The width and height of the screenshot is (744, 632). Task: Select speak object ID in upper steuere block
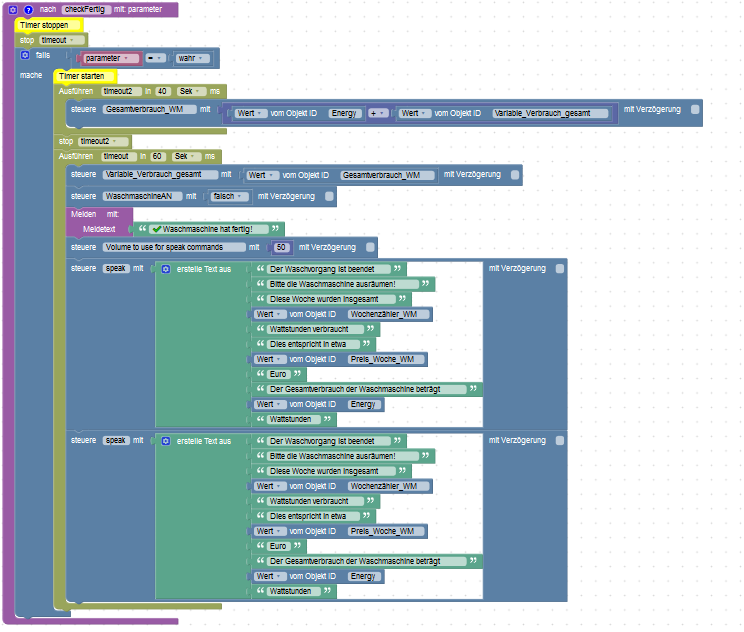pyautogui.click(x=116, y=269)
